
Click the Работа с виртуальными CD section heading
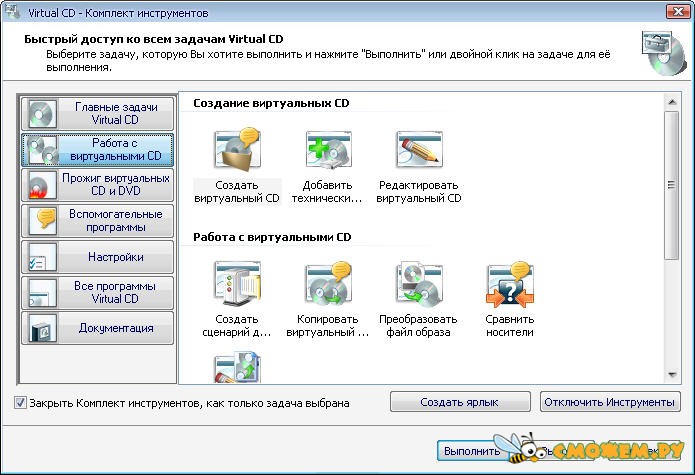pos(272,237)
